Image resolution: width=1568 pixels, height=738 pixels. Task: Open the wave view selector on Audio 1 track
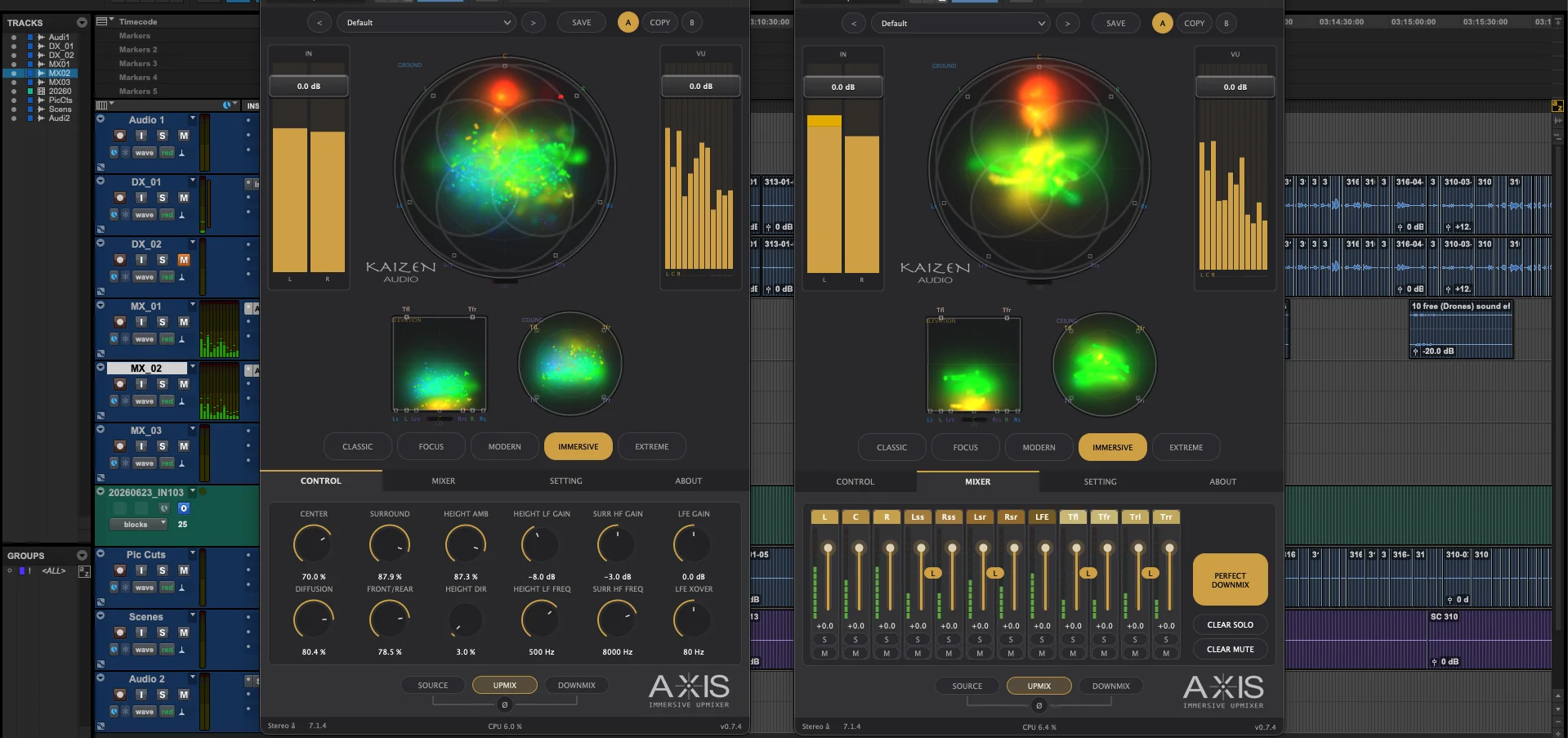145,153
